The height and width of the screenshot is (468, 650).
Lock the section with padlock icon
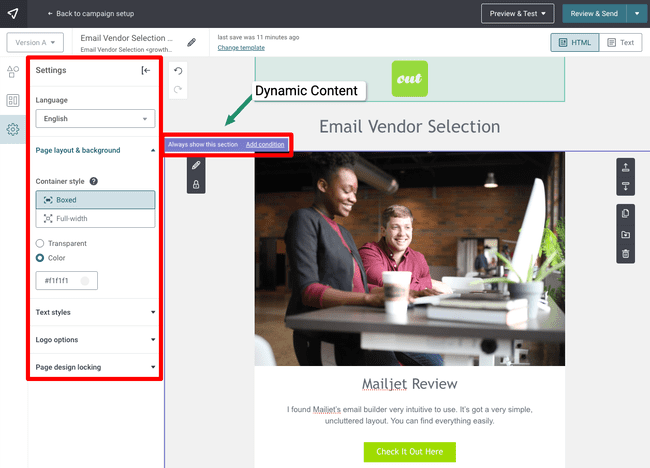pyautogui.click(x=196, y=184)
